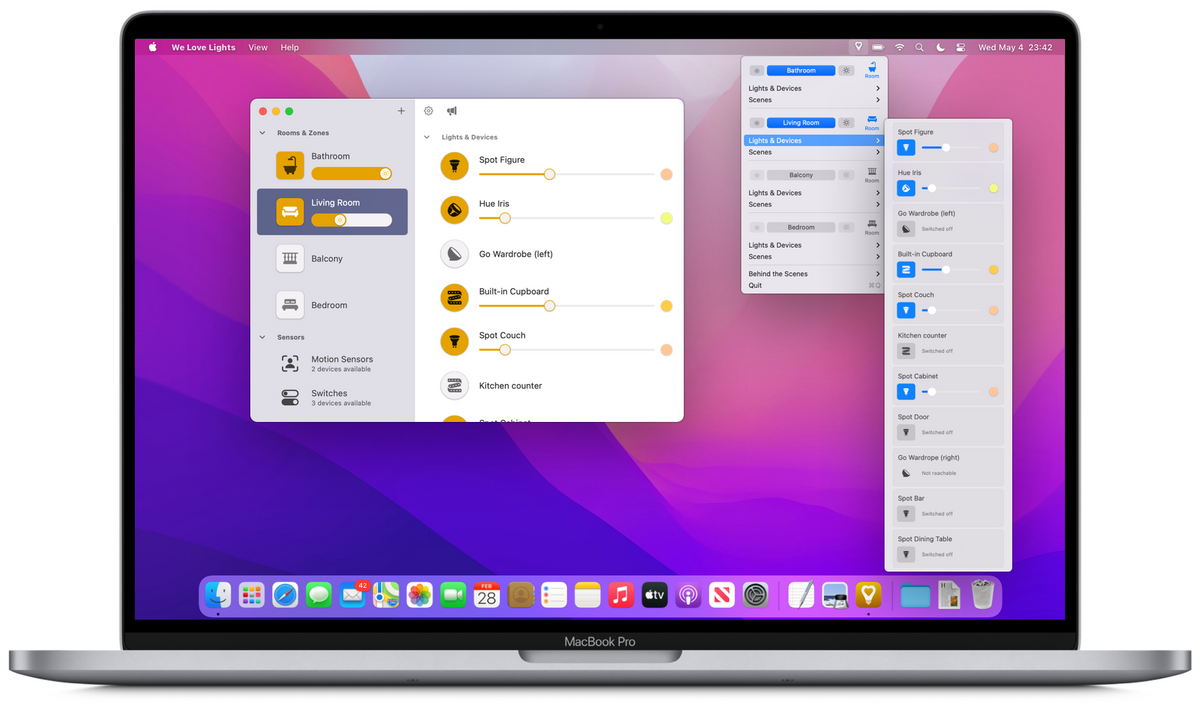Collapse the Rooms & Zones section
The width and height of the screenshot is (1200, 720).
(x=263, y=133)
